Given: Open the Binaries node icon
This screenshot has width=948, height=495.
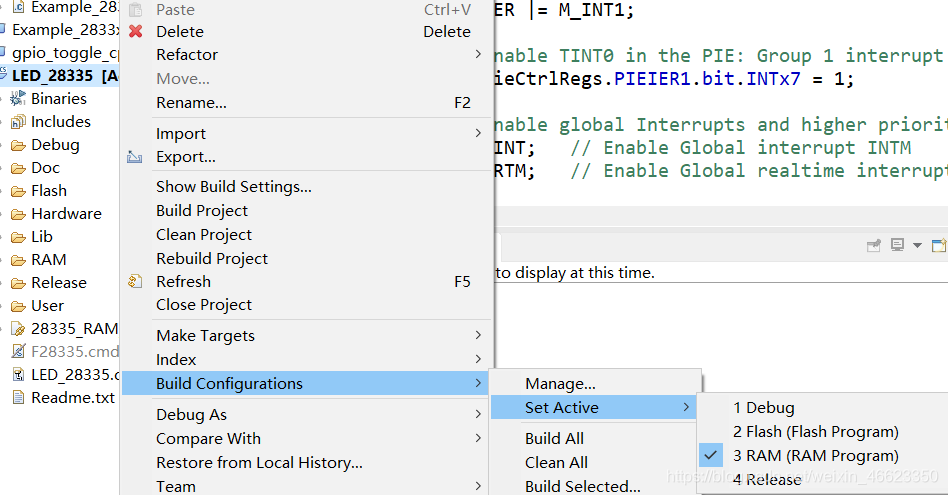Looking at the screenshot, I should click(19, 99).
